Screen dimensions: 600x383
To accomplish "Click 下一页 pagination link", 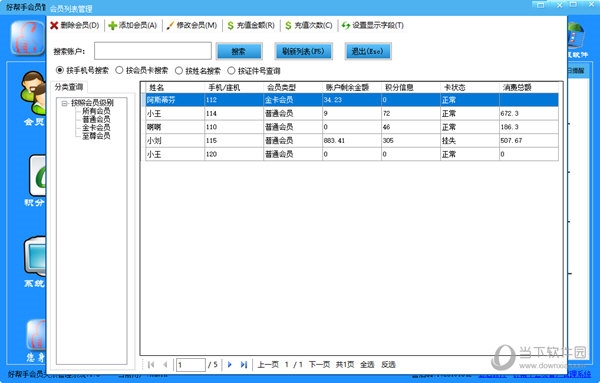I will [319, 364].
